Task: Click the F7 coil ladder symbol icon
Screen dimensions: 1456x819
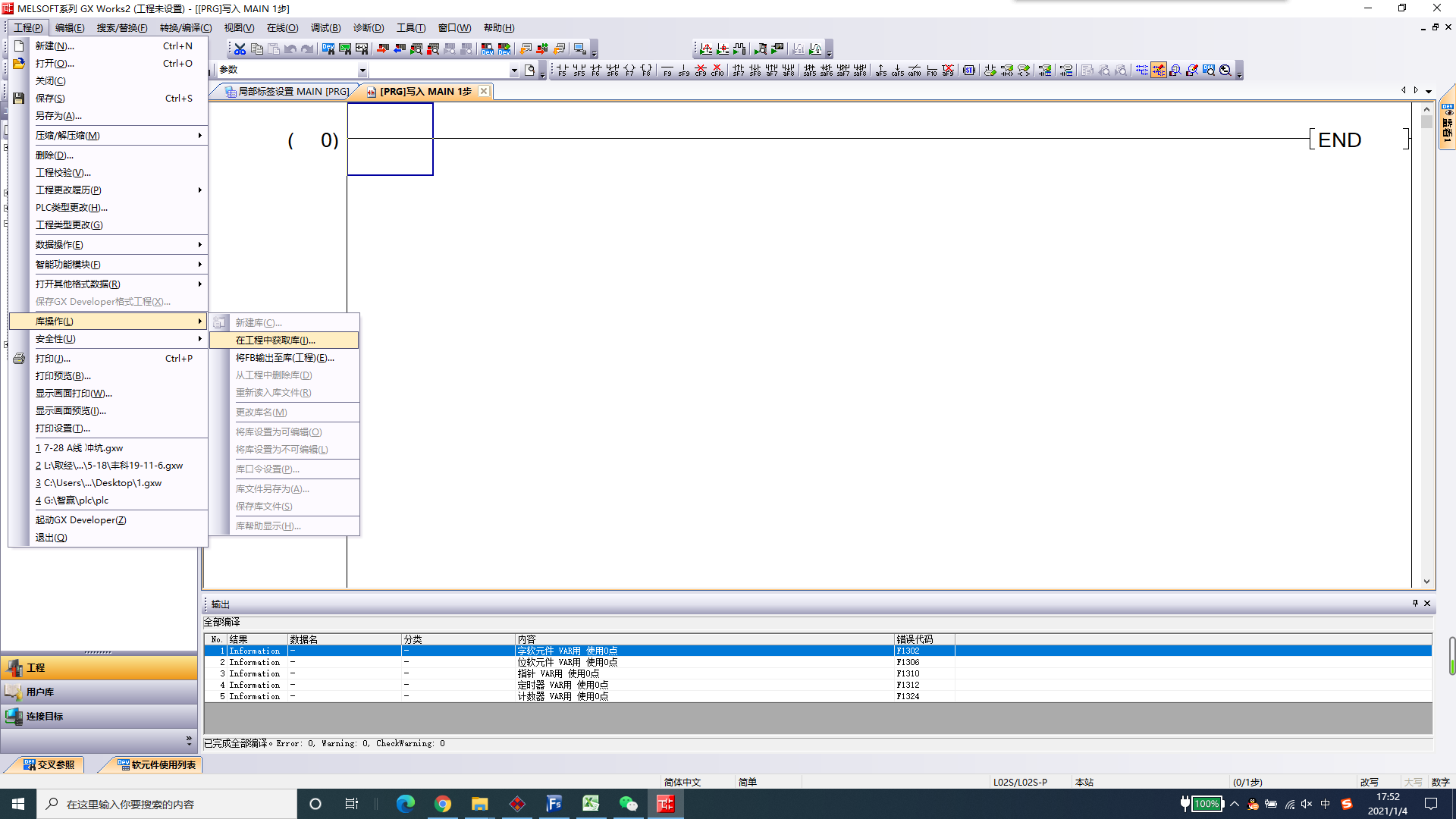Action: click(x=629, y=71)
